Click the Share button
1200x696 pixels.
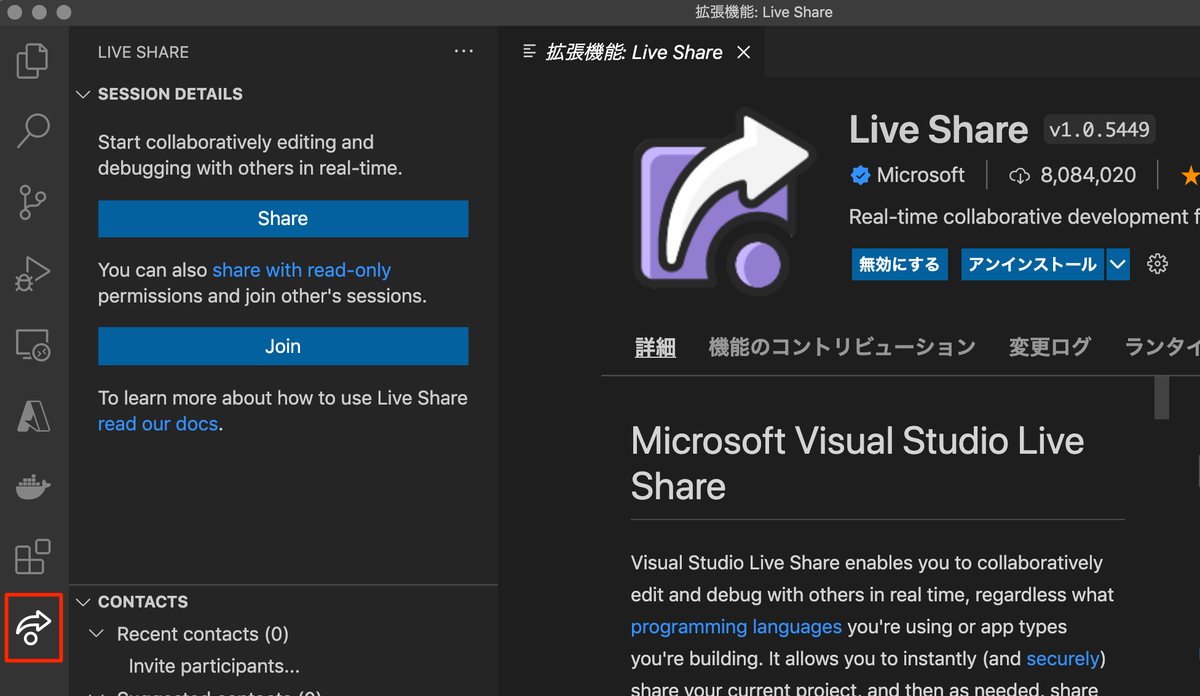click(283, 219)
